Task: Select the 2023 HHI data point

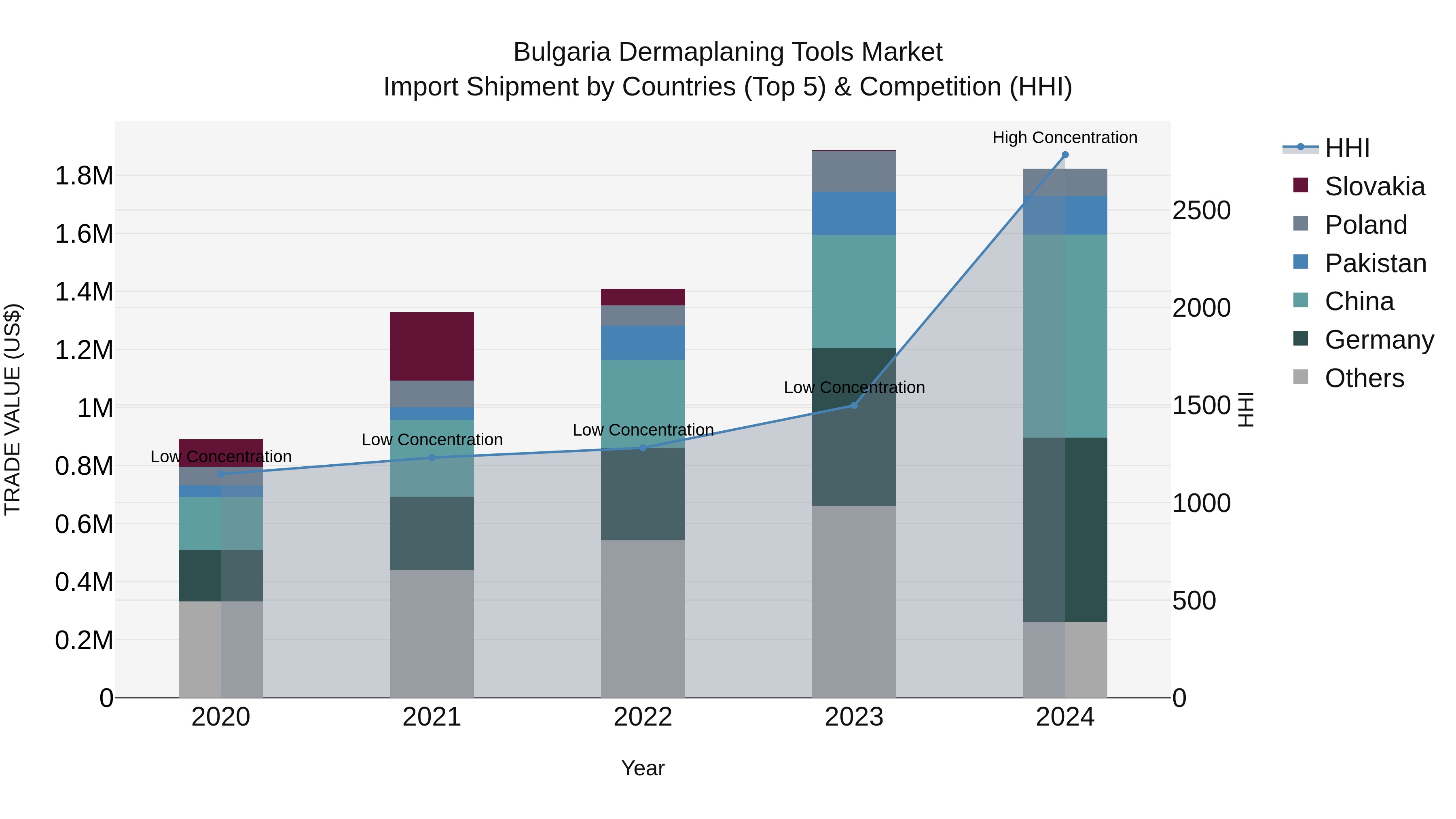Action: 854,405
